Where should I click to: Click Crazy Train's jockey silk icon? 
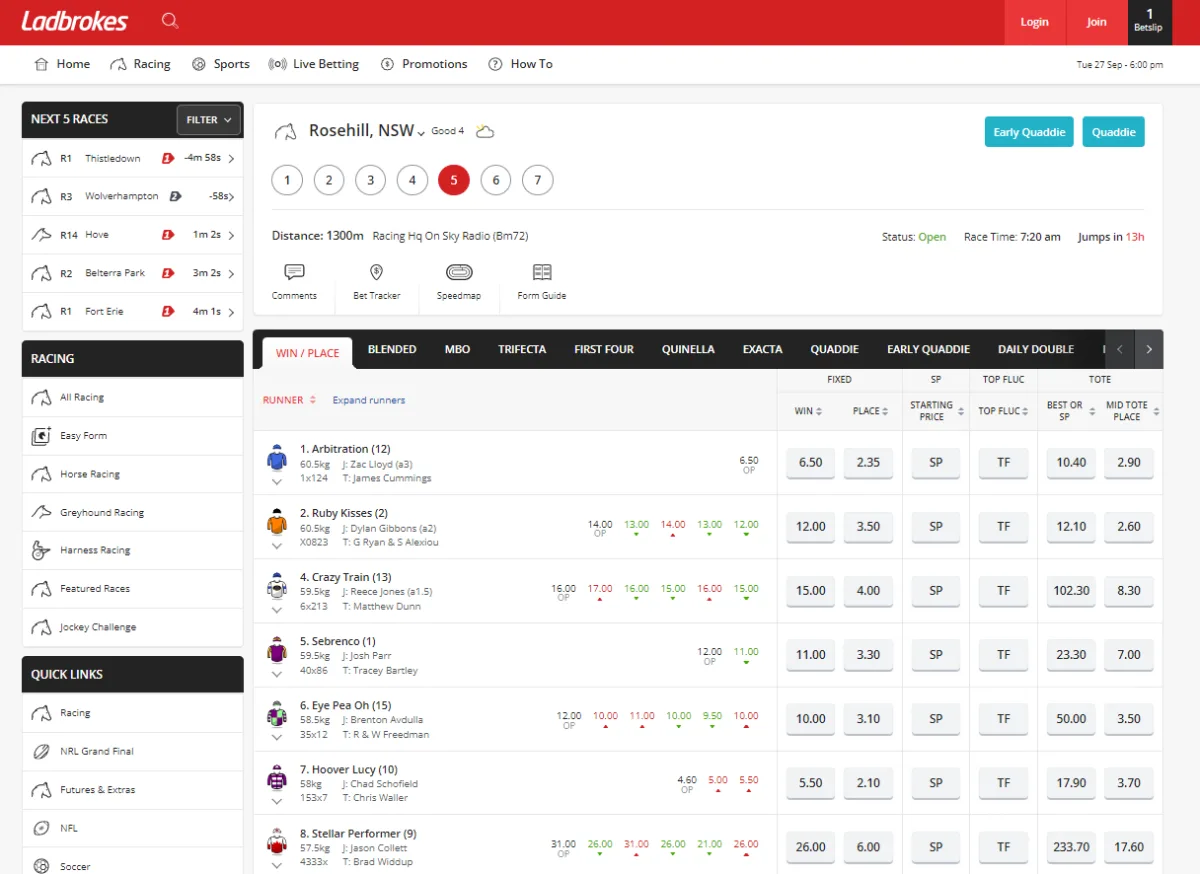277,588
